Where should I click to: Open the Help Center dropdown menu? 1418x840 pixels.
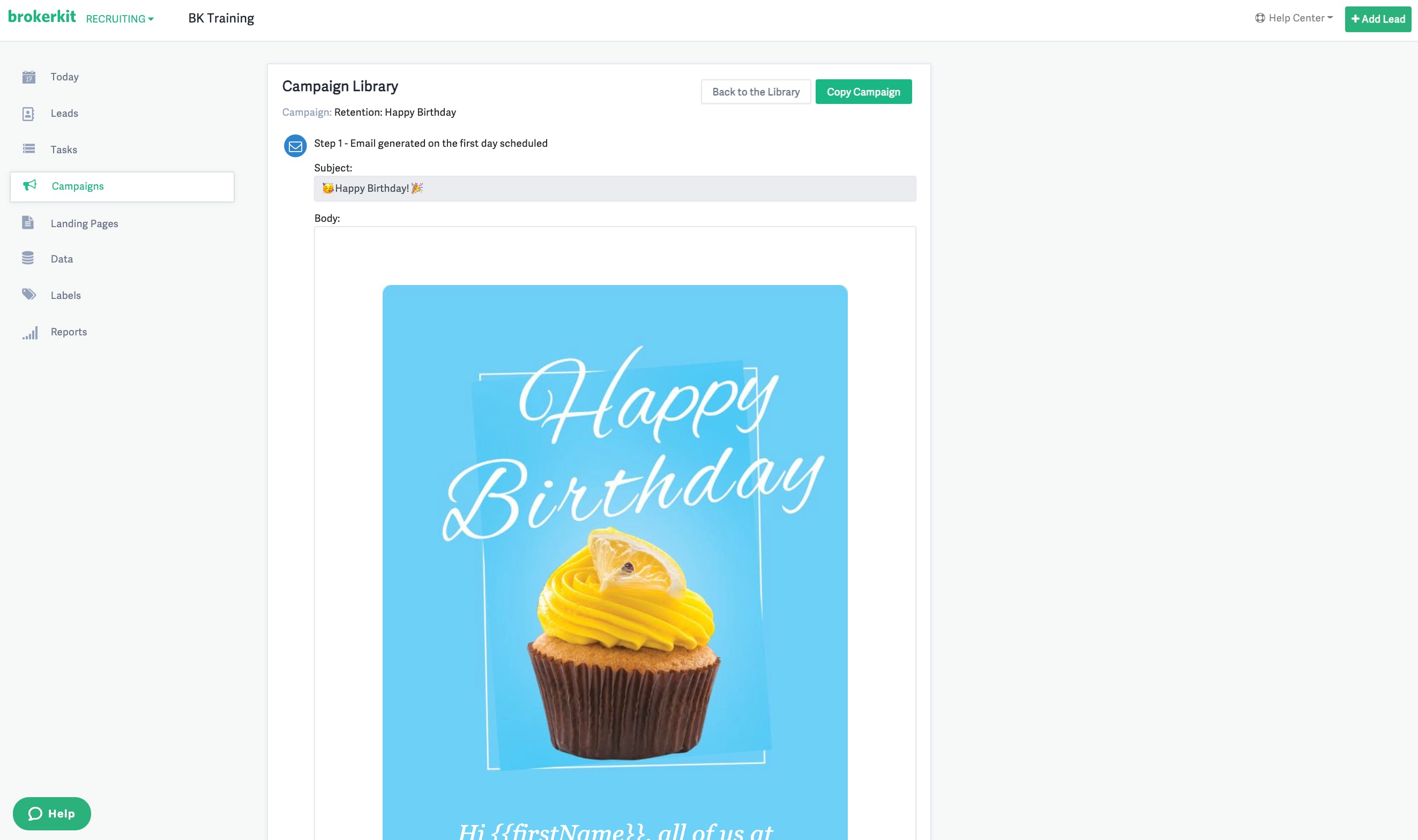(1294, 18)
